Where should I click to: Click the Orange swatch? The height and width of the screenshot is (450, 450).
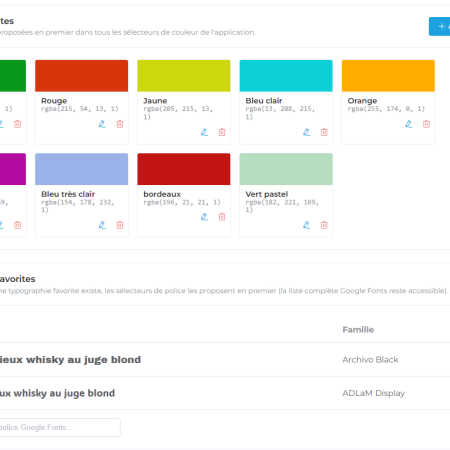pos(388,76)
